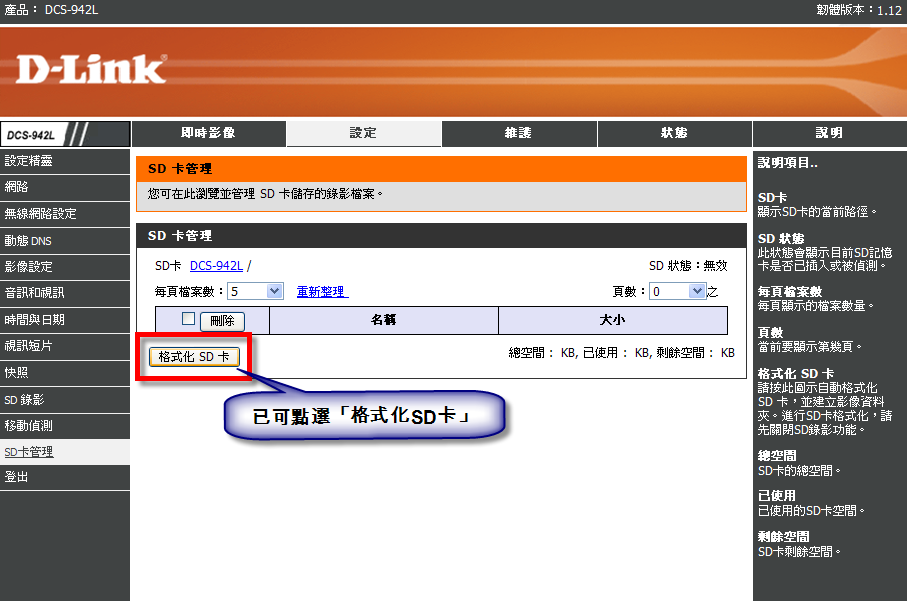Click the orange SD 卡管理 page title
Viewport: 907px width, 601px height.
click(x=180, y=169)
